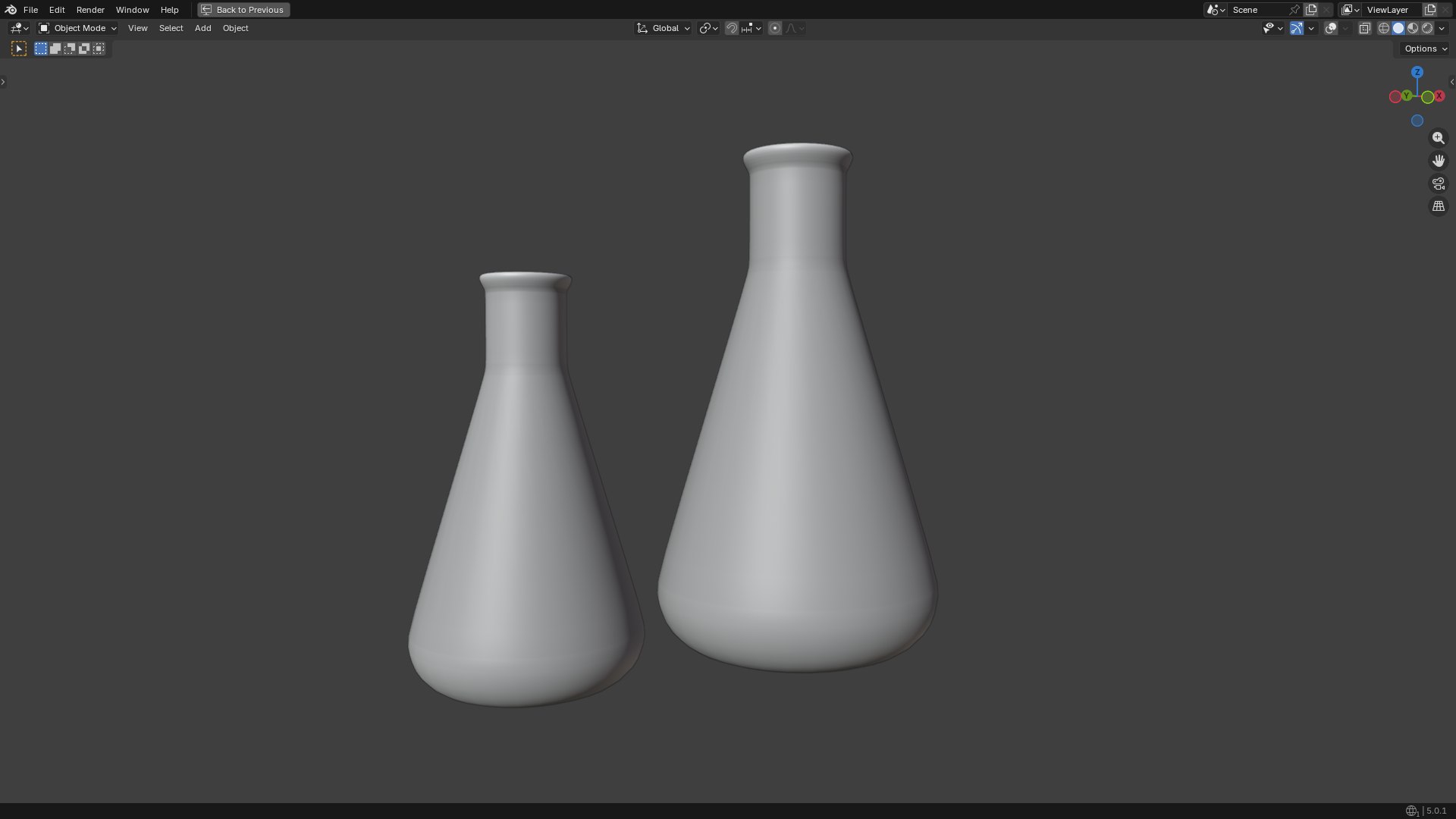The width and height of the screenshot is (1456, 819).
Task: Add new ViewLayer copy icon
Action: (1430, 10)
